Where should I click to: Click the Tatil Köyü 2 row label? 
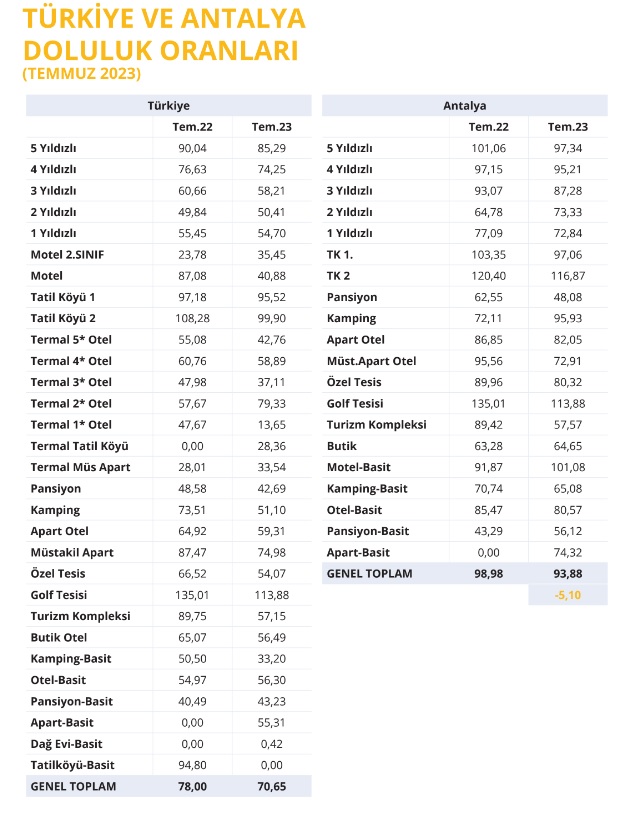click(x=63, y=318)
